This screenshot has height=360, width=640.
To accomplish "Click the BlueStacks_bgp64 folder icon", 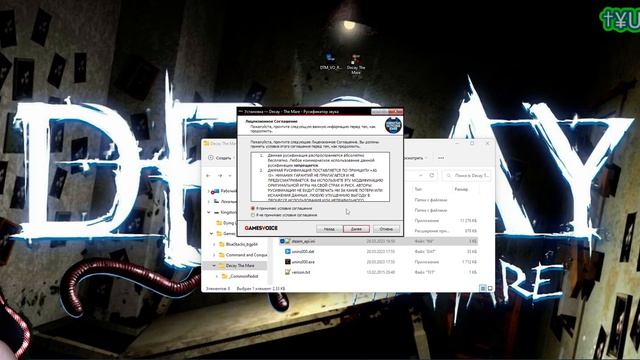I will tap(222, 244).
